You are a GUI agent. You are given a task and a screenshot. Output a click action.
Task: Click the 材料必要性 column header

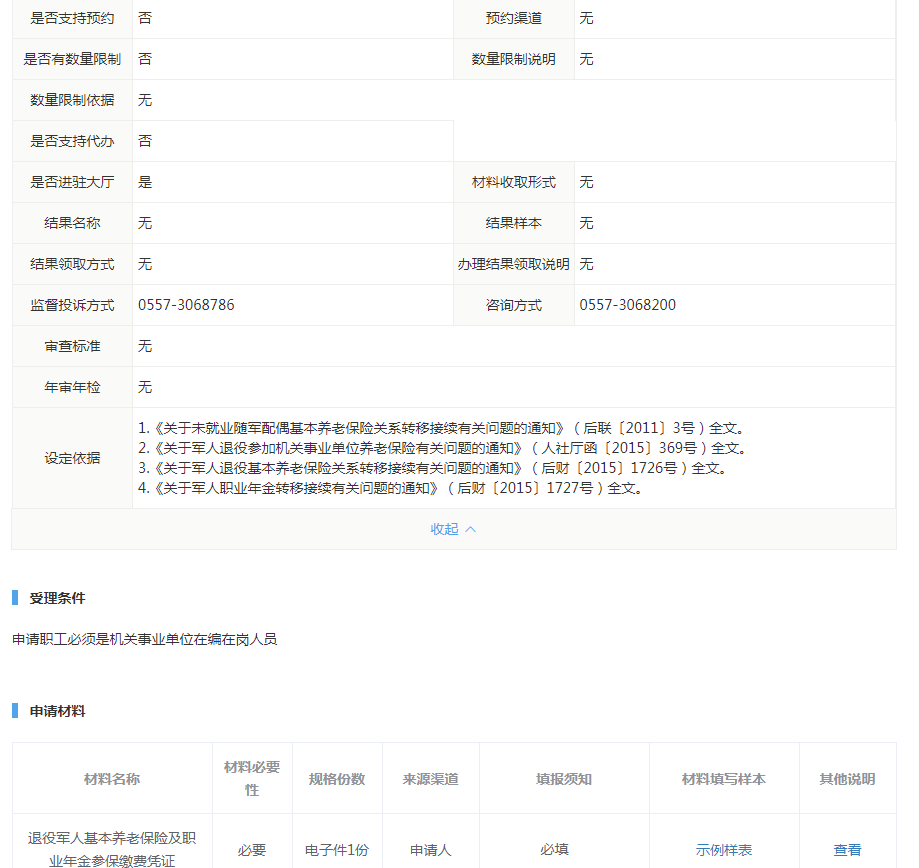(252, 778)
